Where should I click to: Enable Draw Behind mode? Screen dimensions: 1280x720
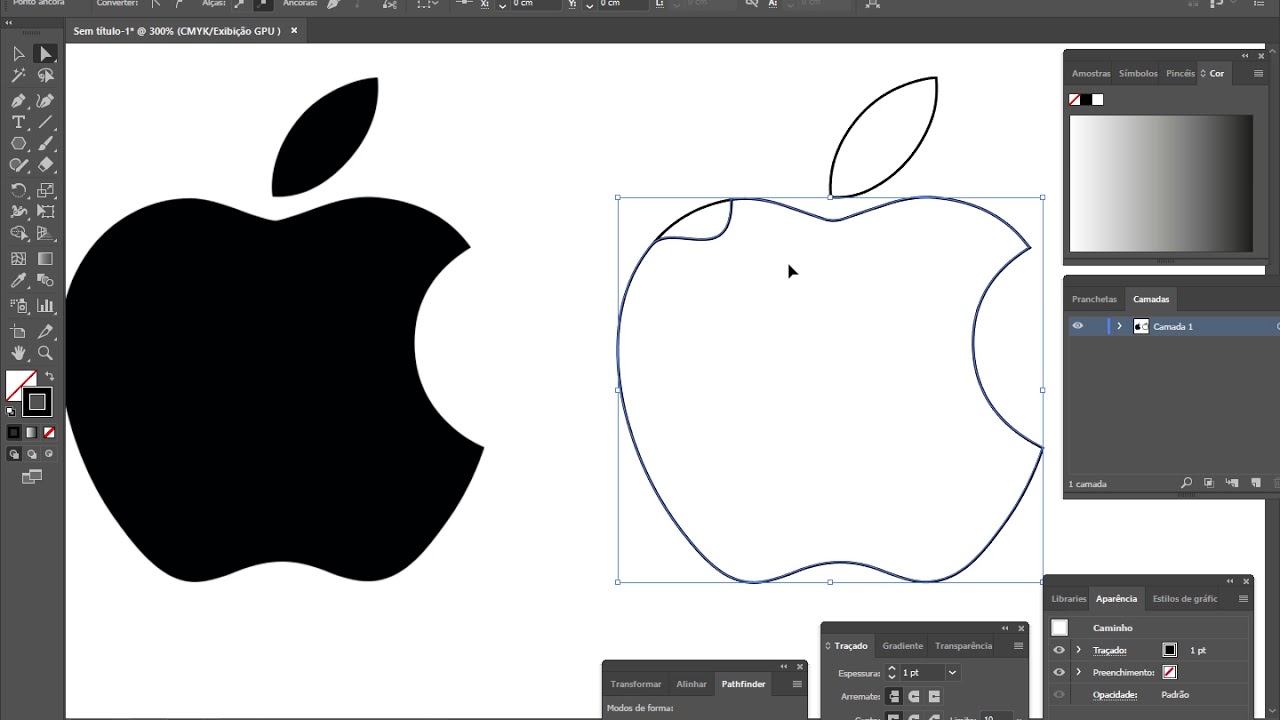coord(31,454)
